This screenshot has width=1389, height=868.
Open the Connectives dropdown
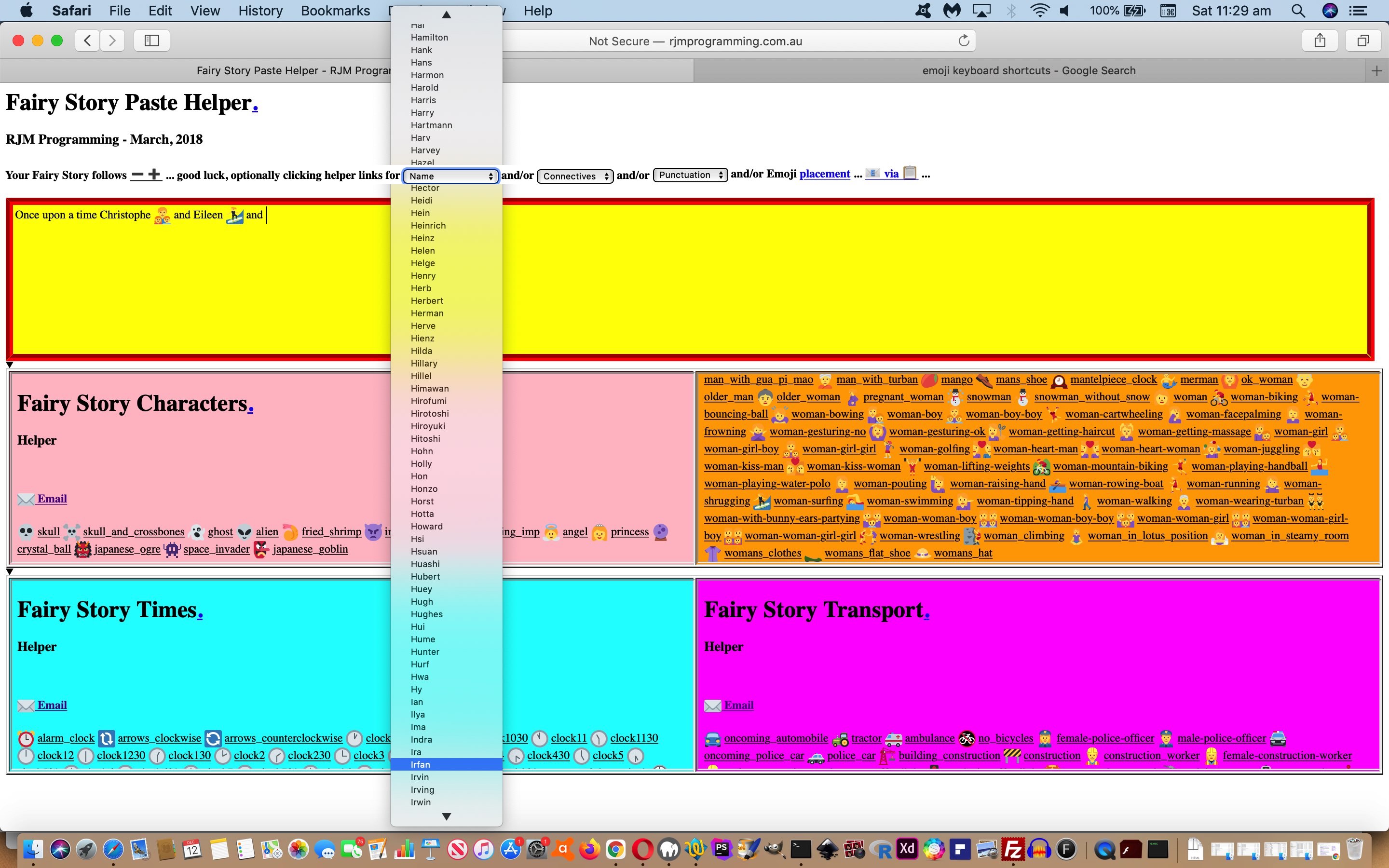click(575, 176)
